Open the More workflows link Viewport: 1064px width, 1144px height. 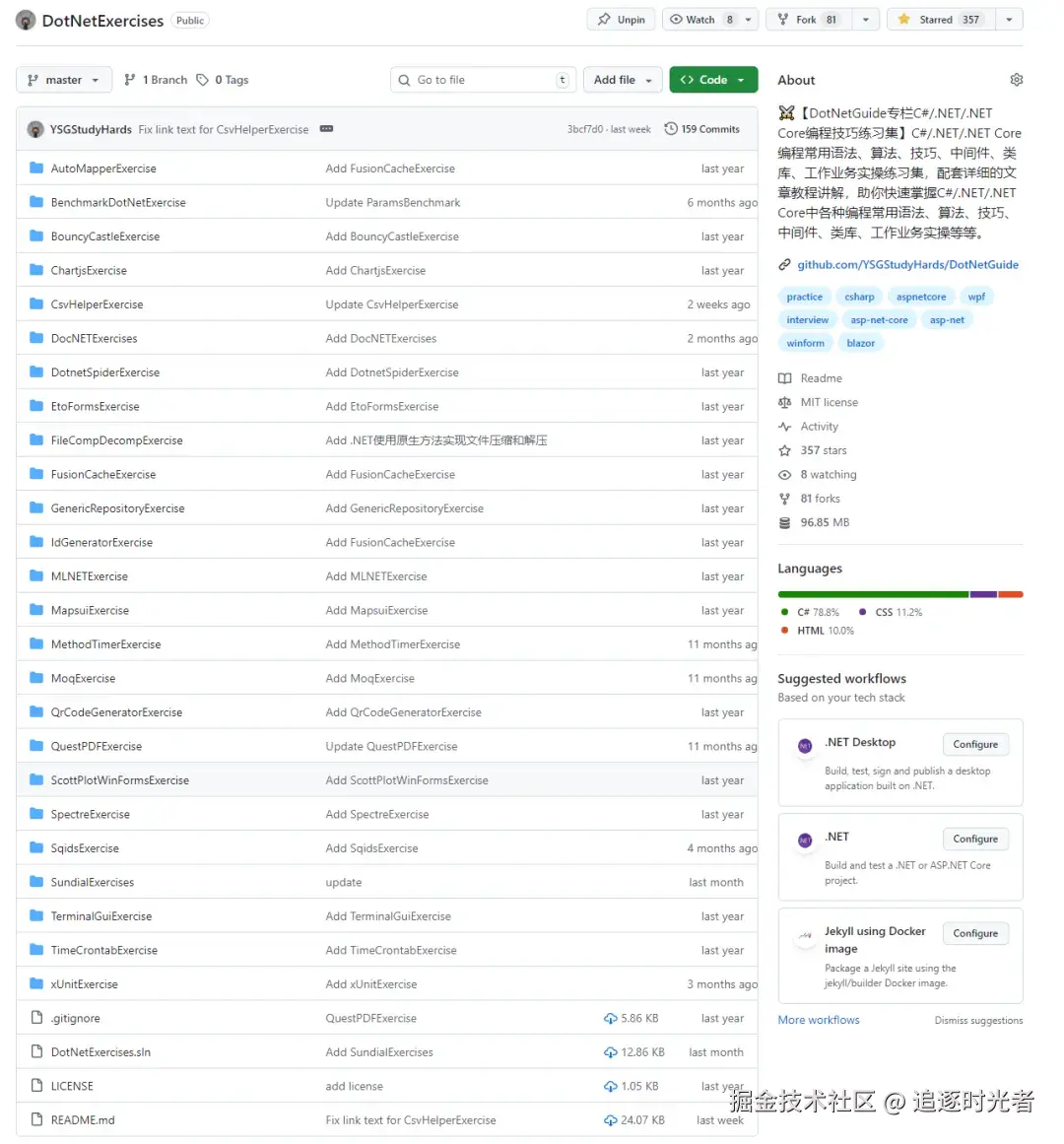pyautogui.click(x=819, y=1020)
